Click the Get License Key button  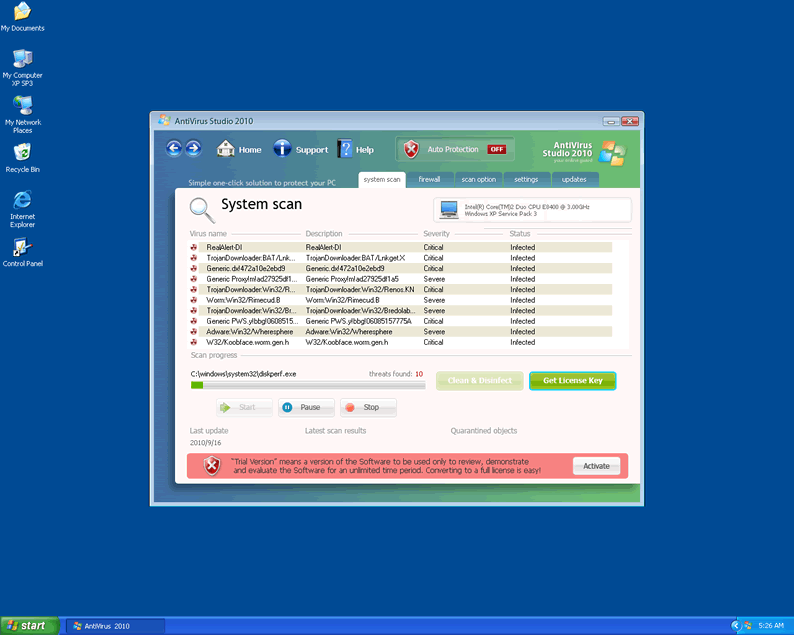pos(572,381)
